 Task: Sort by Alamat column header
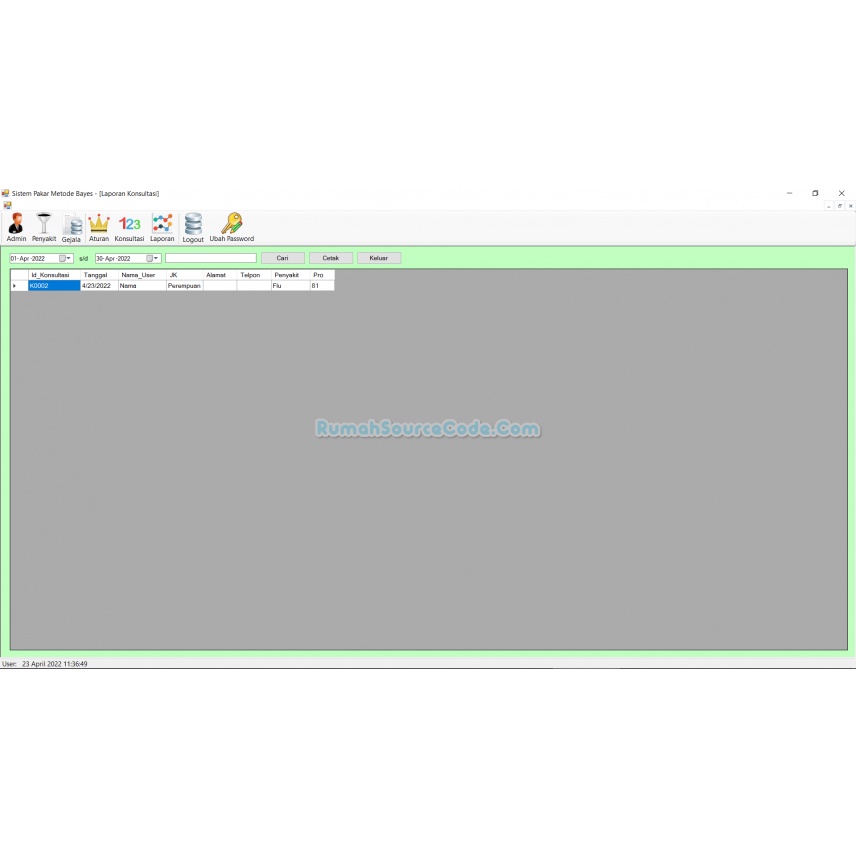[x=220, y=275]
